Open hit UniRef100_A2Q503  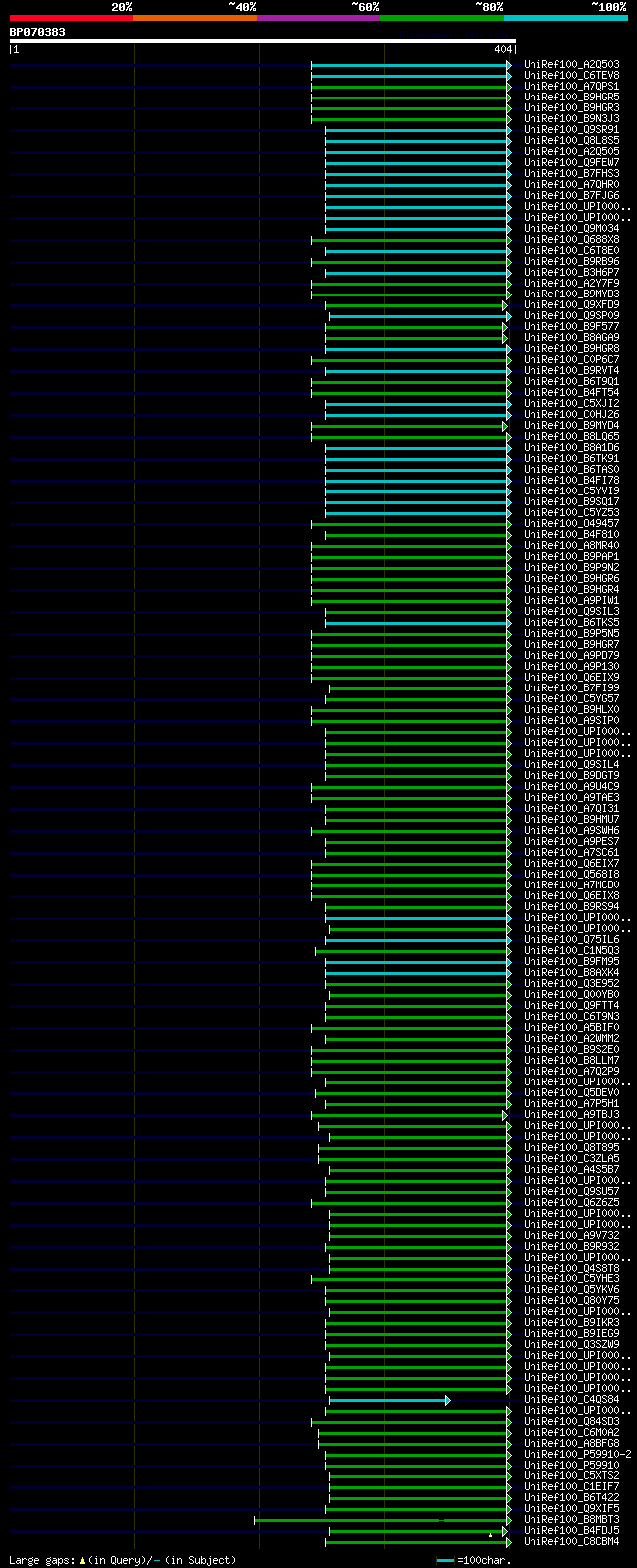click(x=571, y=64)
